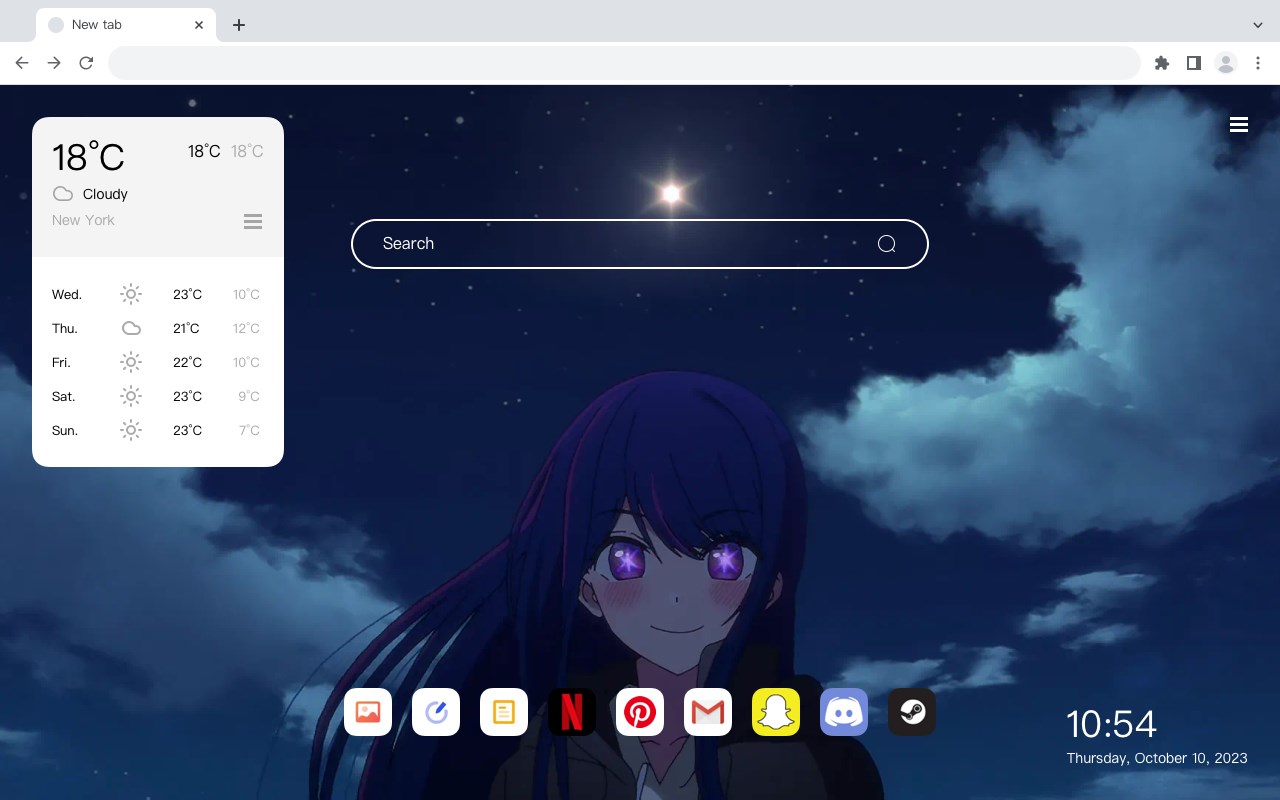Select the Thu. forecast row label
This screenshot has width=1280, height=800.
(x=65, y=329)
